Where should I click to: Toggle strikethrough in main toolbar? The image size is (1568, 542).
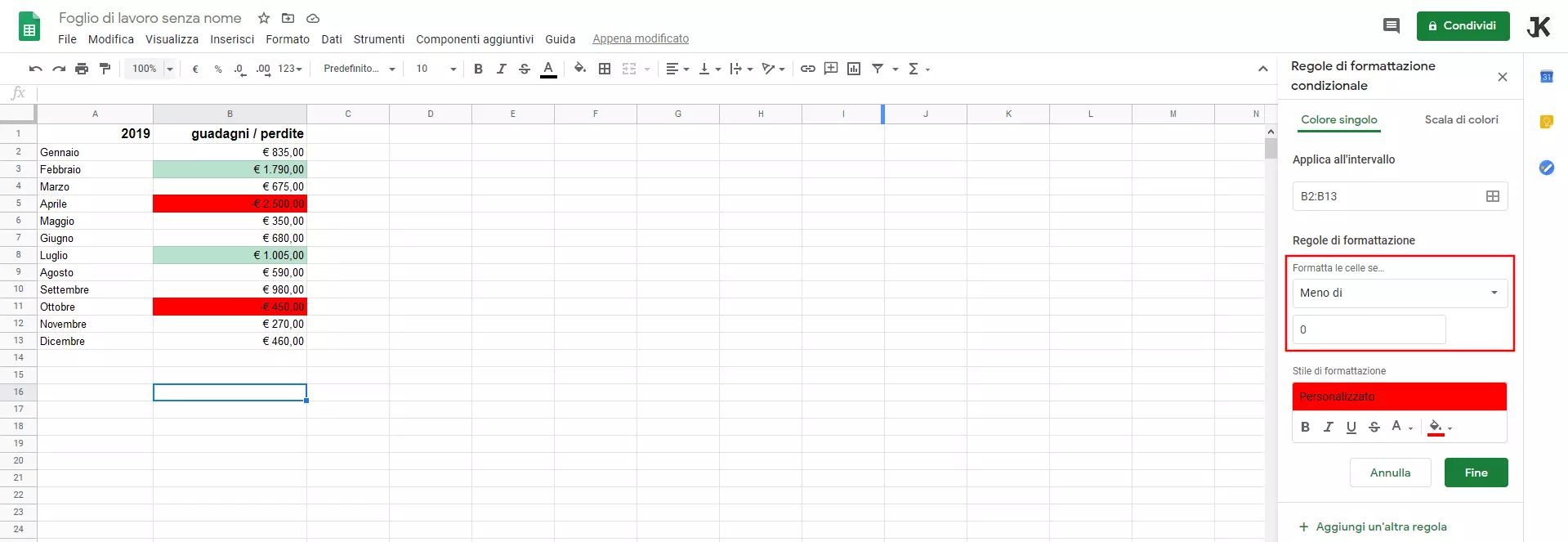[x=525, y=69]
